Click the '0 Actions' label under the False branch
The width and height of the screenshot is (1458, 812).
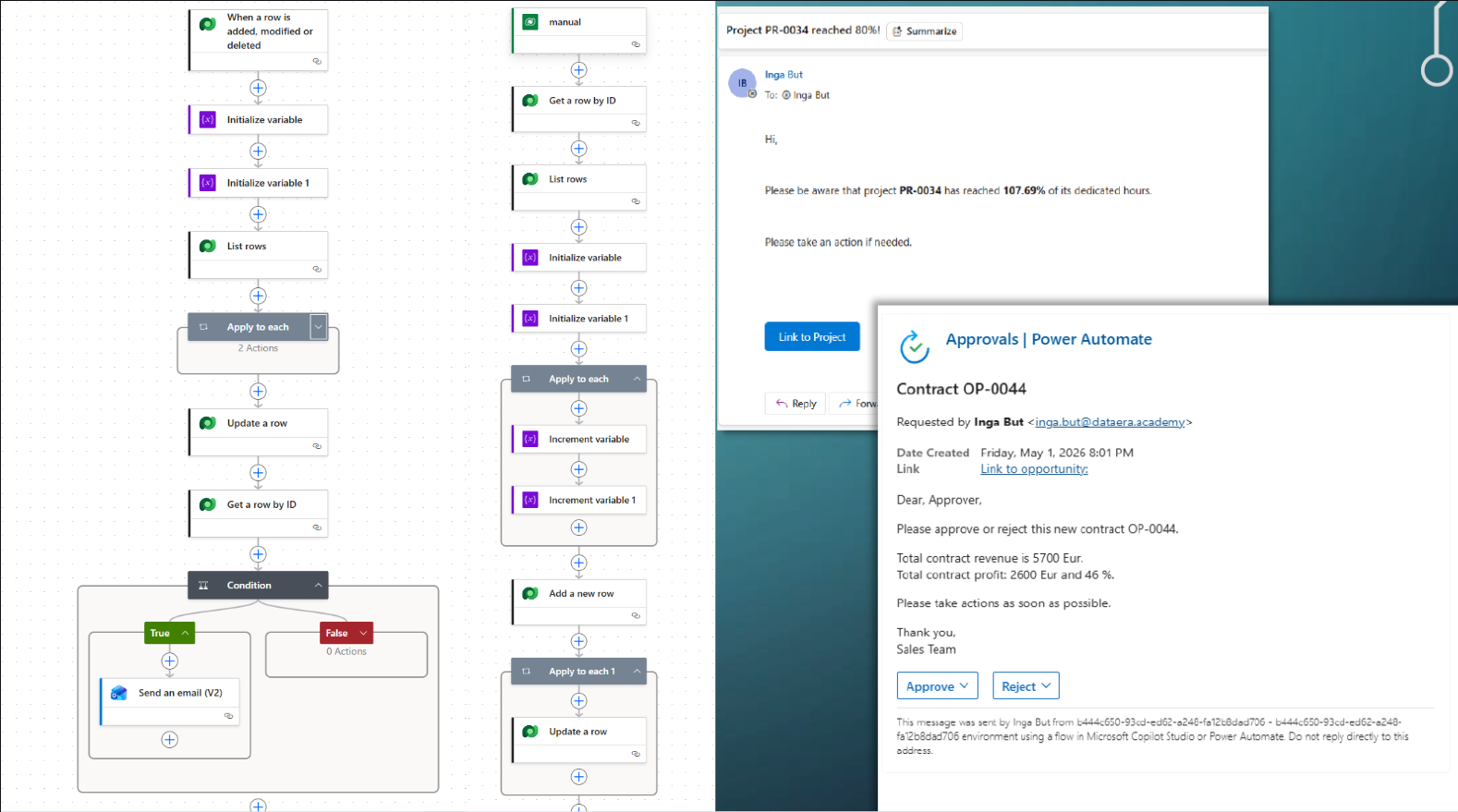(x=346, y=652)
